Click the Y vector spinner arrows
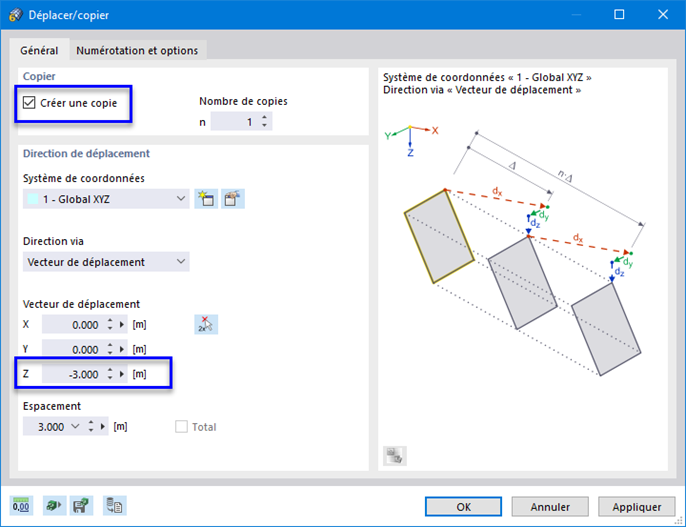The image size is (686, 527). [110, 349]
